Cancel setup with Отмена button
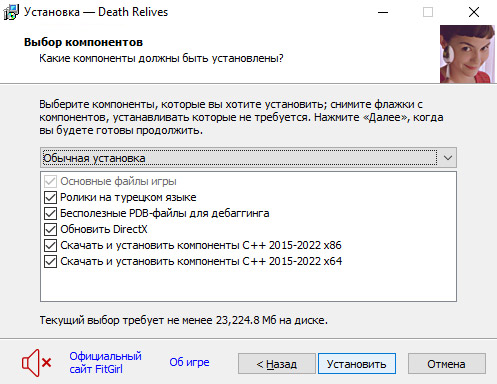Screen dimensions: 497x384 447,364
